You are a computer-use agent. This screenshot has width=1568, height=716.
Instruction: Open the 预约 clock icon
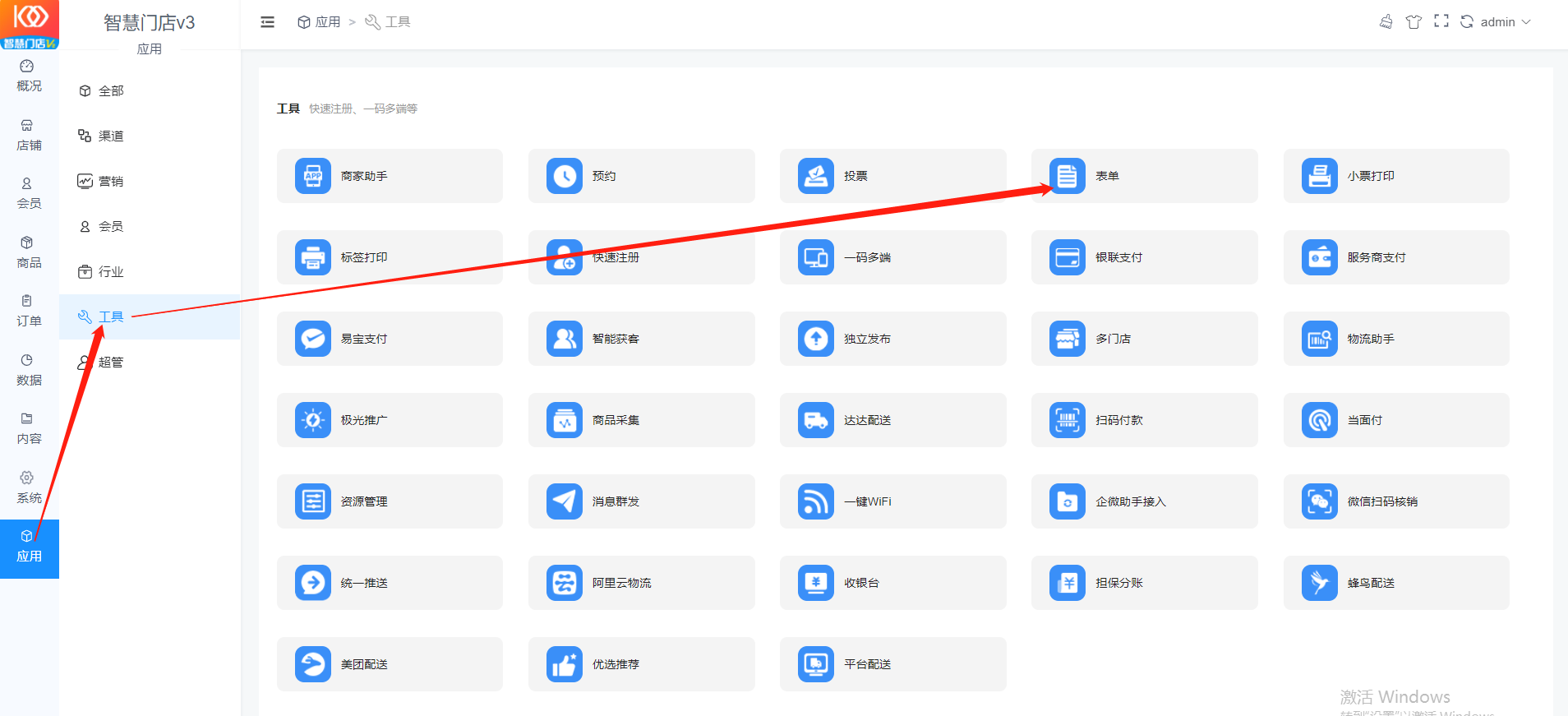565,176
